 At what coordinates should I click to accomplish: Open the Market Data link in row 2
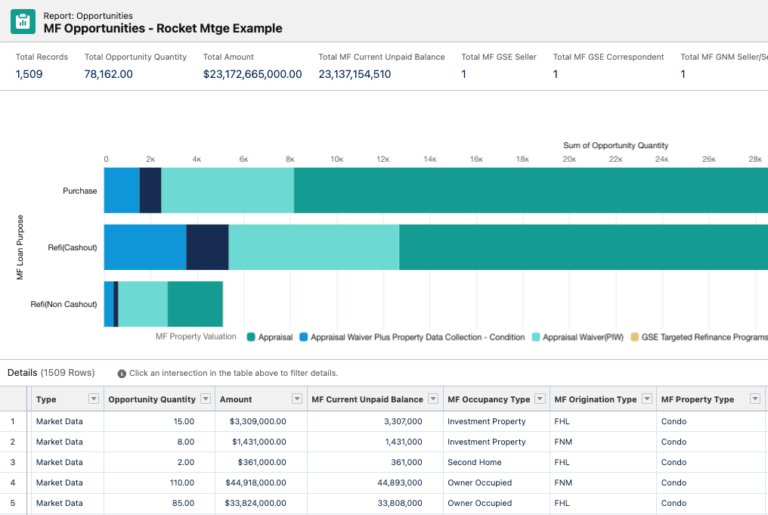point(59,442)
